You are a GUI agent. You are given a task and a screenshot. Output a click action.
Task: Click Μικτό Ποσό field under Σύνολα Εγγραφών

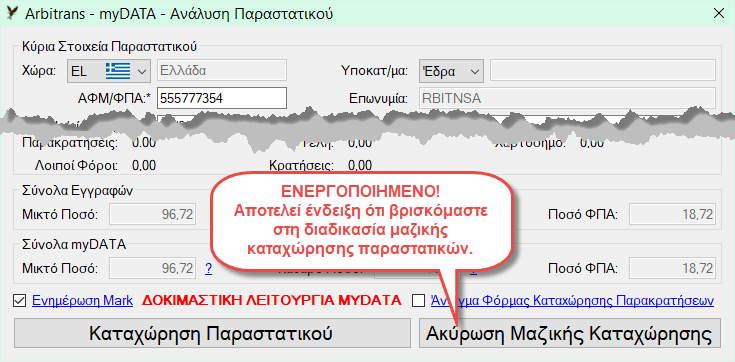coord(152,215)
